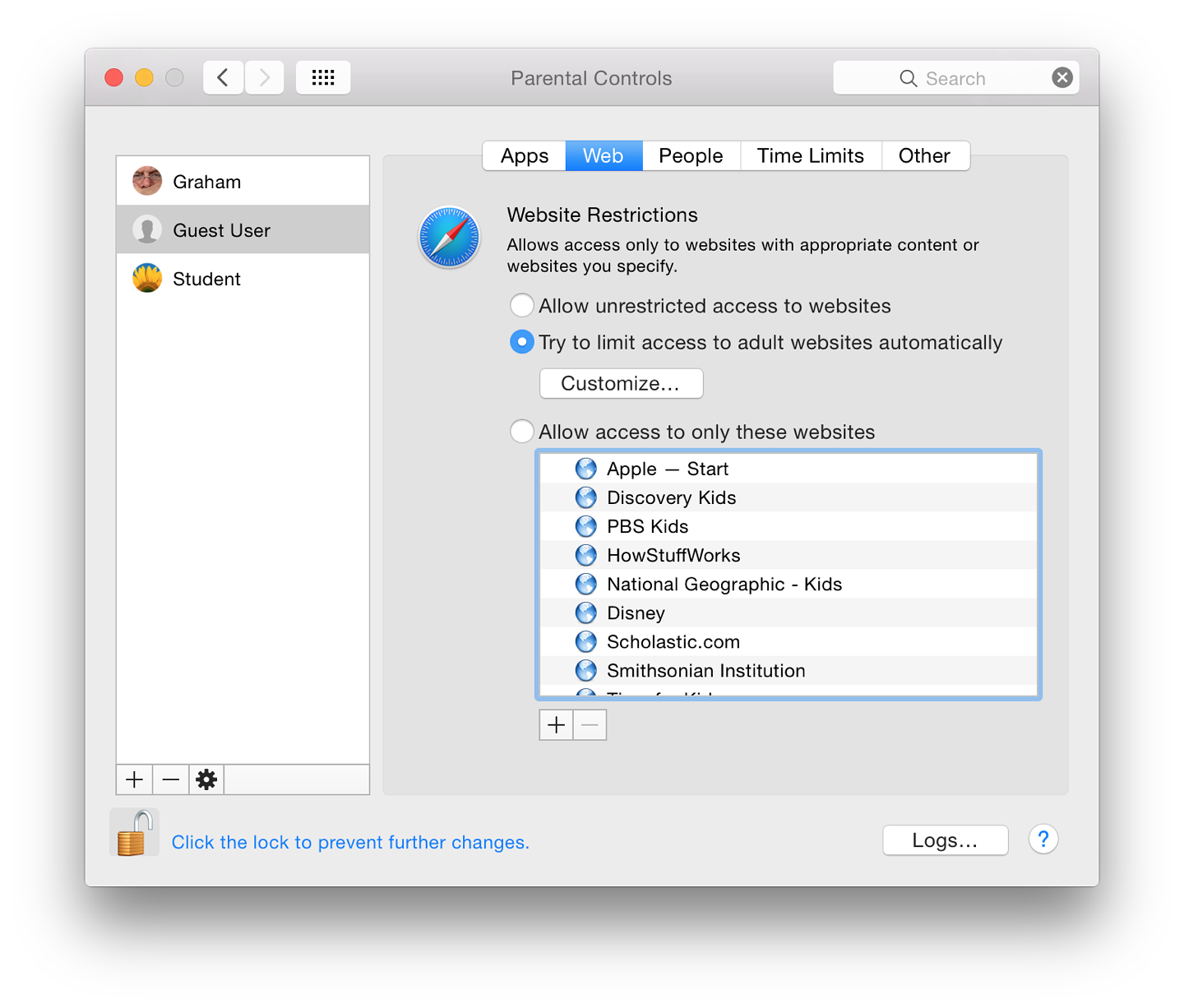
Task: Select the PBS Kids website entry
Action: click(x=789, y=526)
